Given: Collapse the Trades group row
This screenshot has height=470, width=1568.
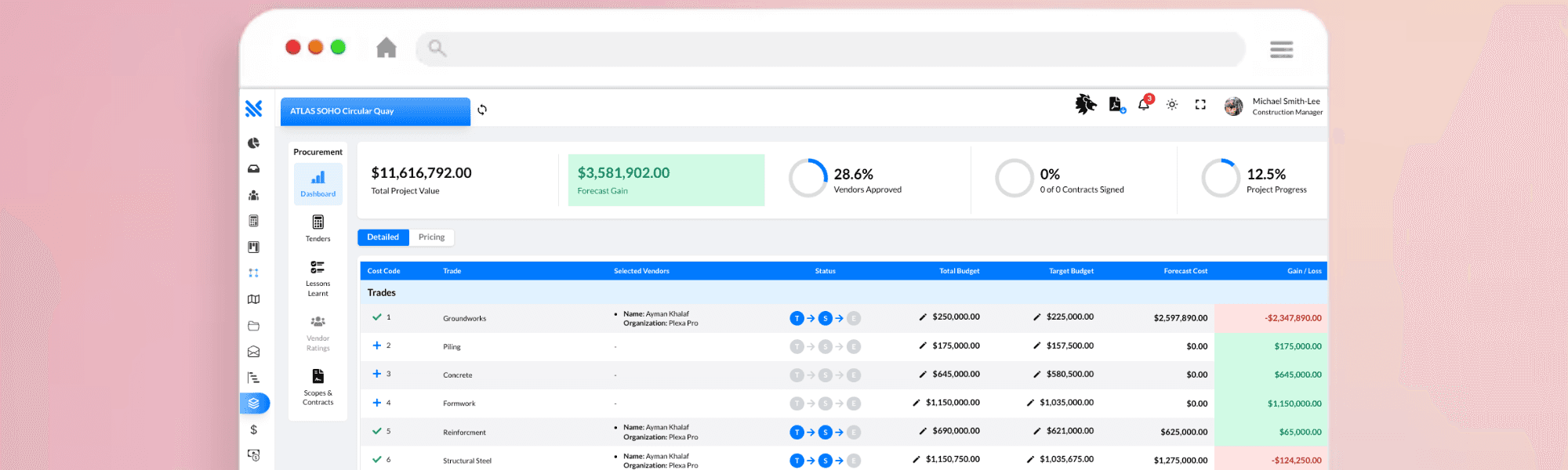Looking at the screenshot, I should point(844,292).
